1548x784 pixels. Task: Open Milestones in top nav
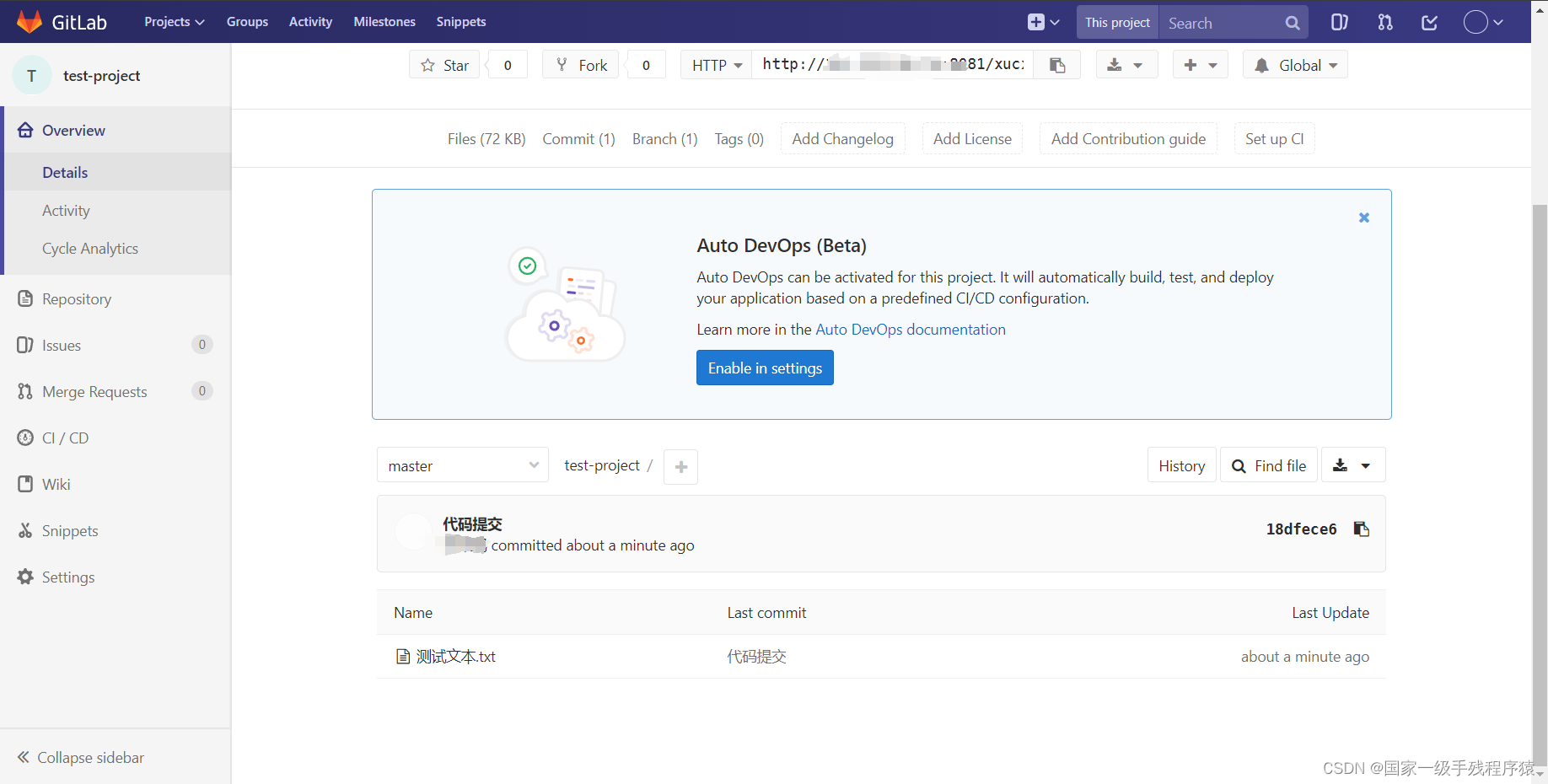click(384, 22)
